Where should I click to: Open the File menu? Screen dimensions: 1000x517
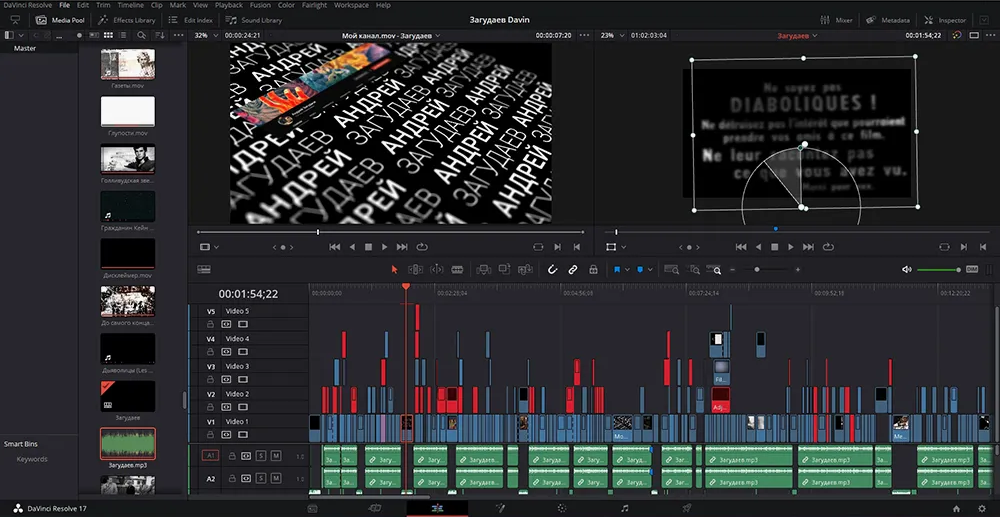[64, 5]
